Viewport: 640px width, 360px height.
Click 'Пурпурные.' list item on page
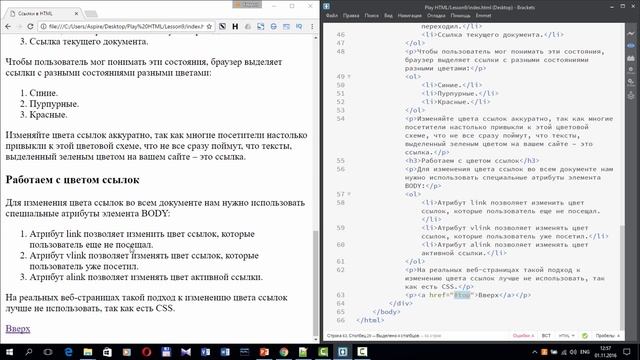(54, 104)
